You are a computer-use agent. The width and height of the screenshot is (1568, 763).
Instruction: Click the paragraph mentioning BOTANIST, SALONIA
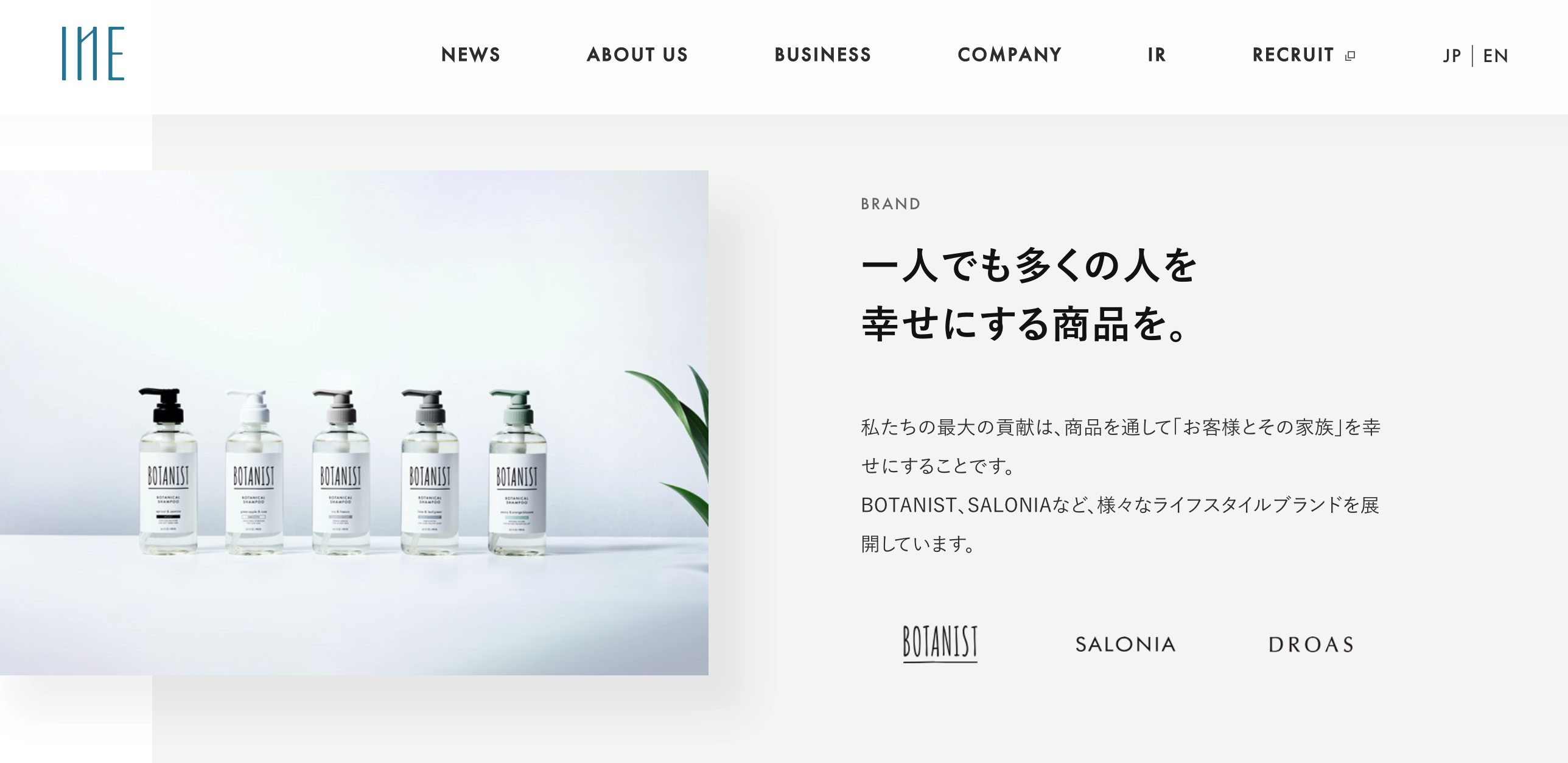[x=1121, y=485]
